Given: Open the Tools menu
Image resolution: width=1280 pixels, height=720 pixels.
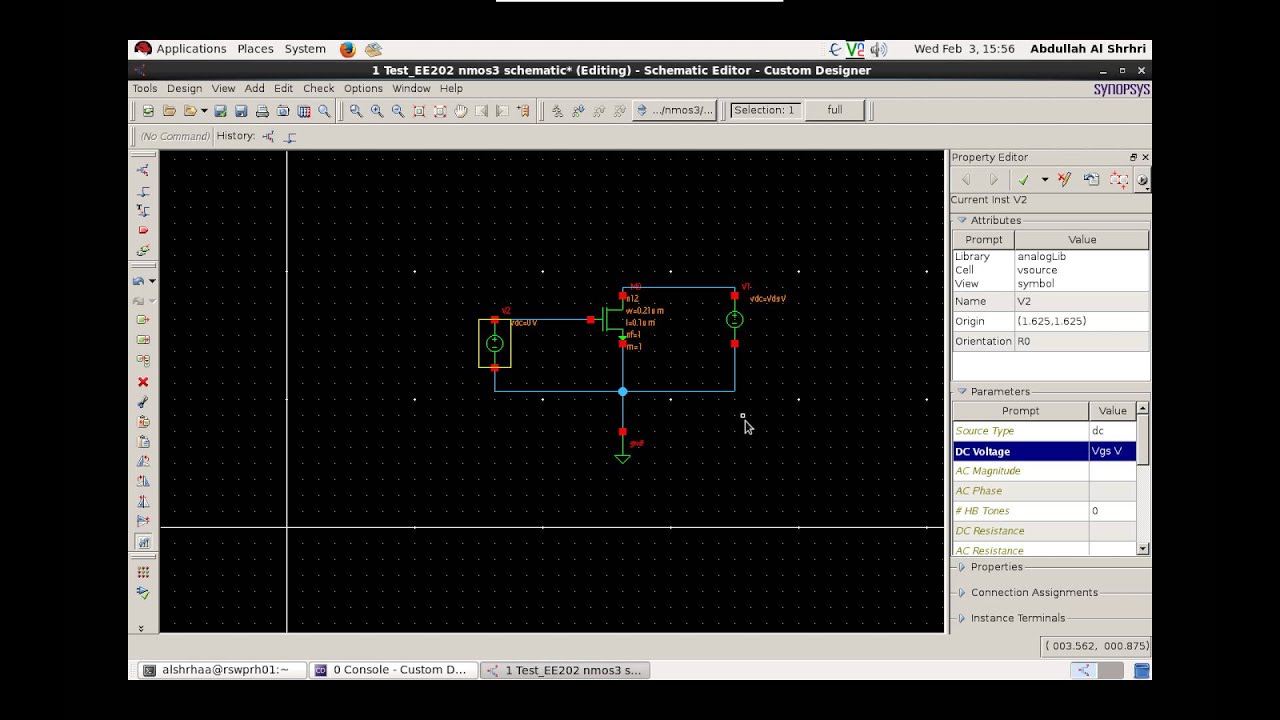Looking at the screenshot, I should click(x=145, y=88).
